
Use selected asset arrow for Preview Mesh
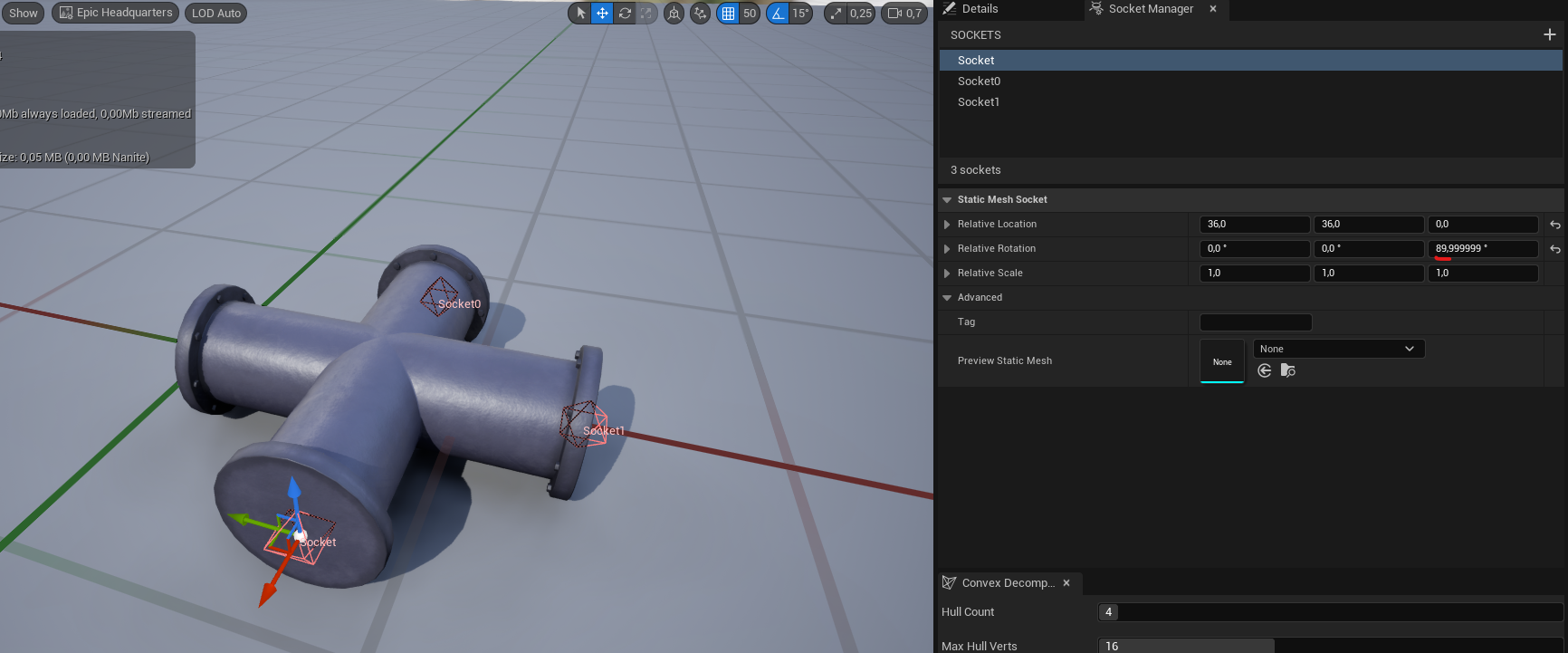(1265, 370)
